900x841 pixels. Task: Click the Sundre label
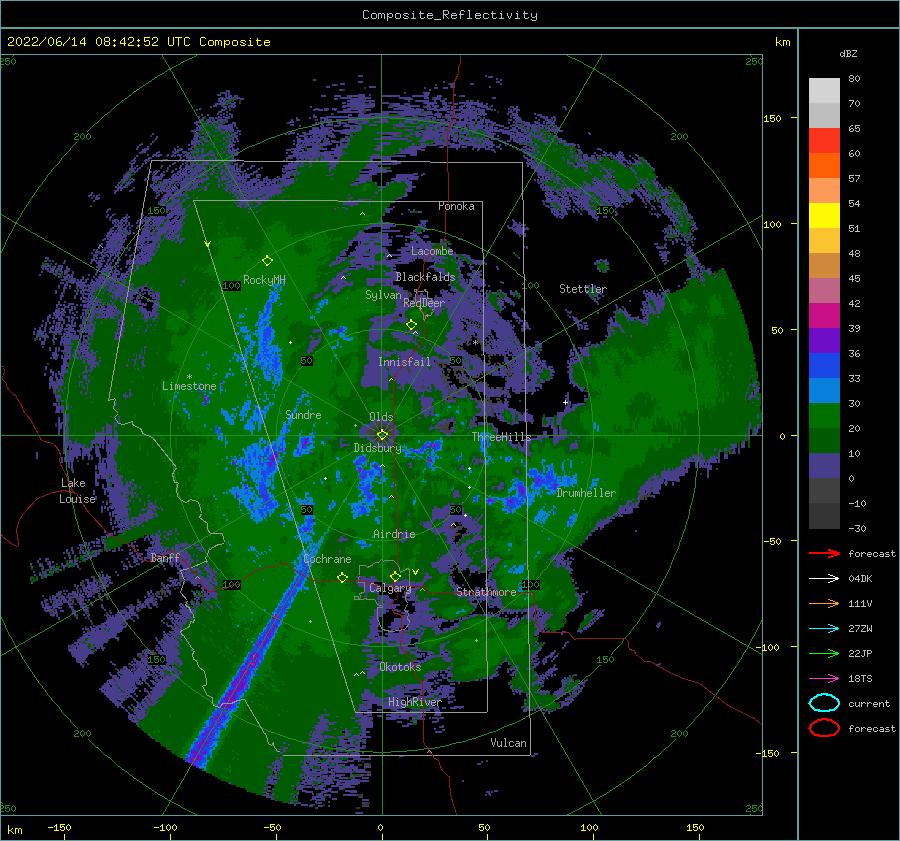303,415
